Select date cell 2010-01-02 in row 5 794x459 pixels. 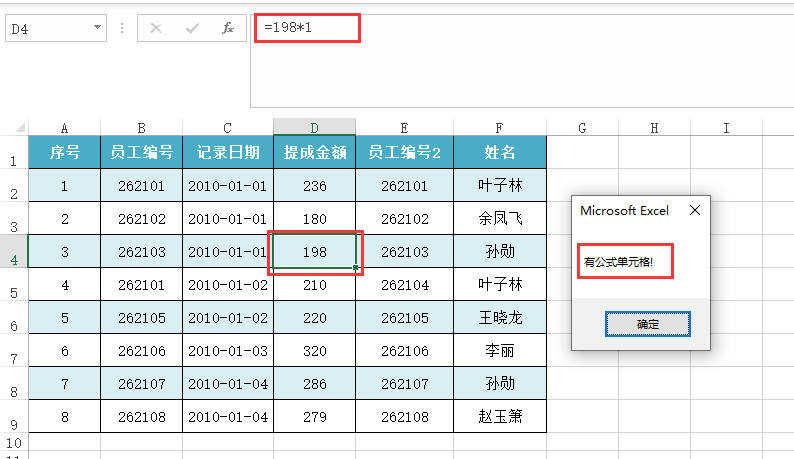point(228,284)
